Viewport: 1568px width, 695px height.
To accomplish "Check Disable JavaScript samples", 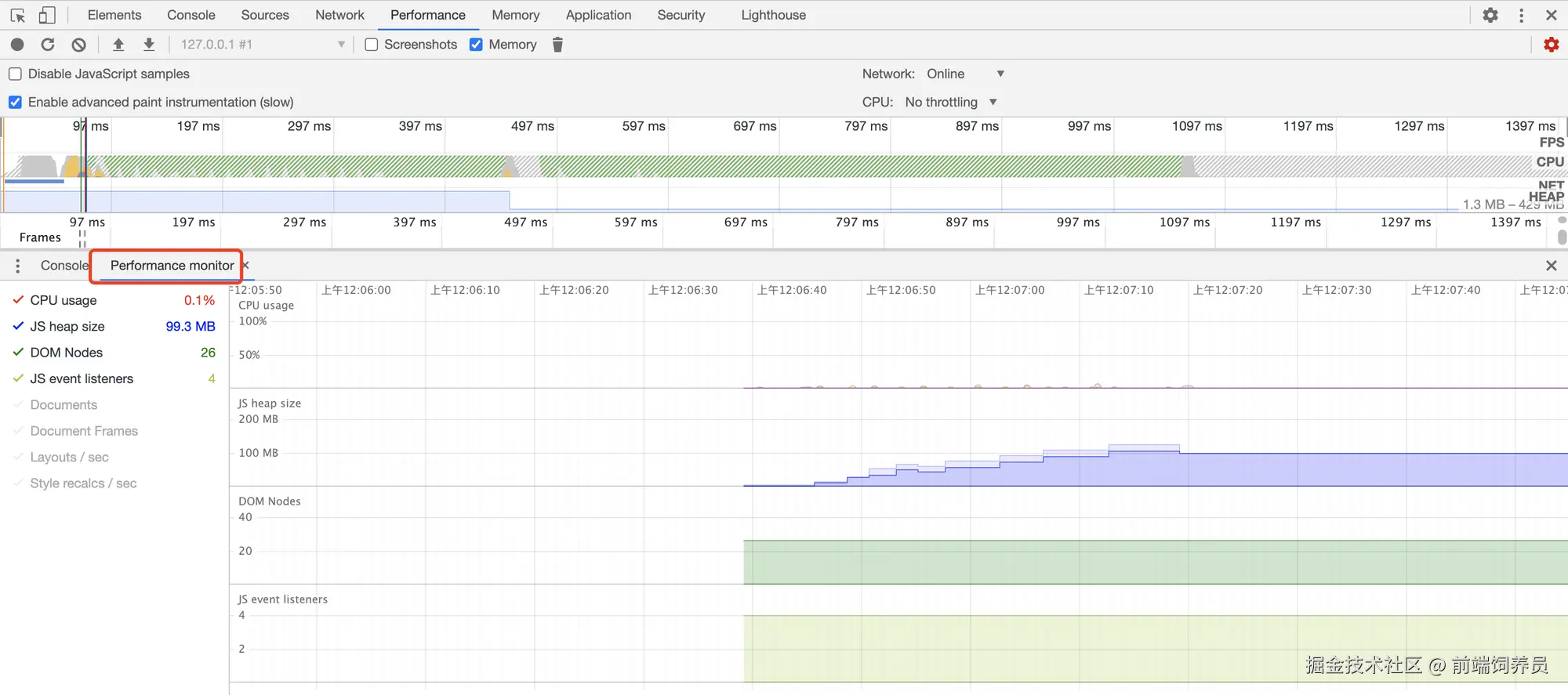I will 15,74.
